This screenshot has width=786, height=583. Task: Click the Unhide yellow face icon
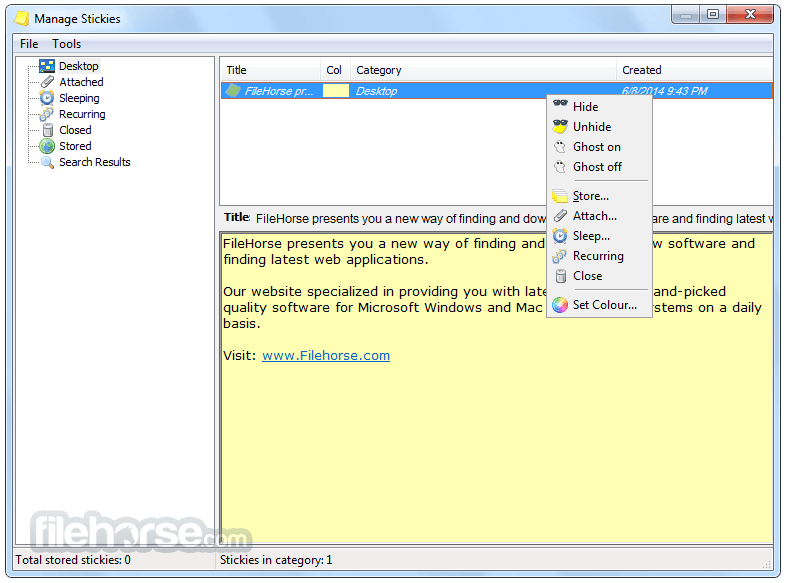(560, 126)
